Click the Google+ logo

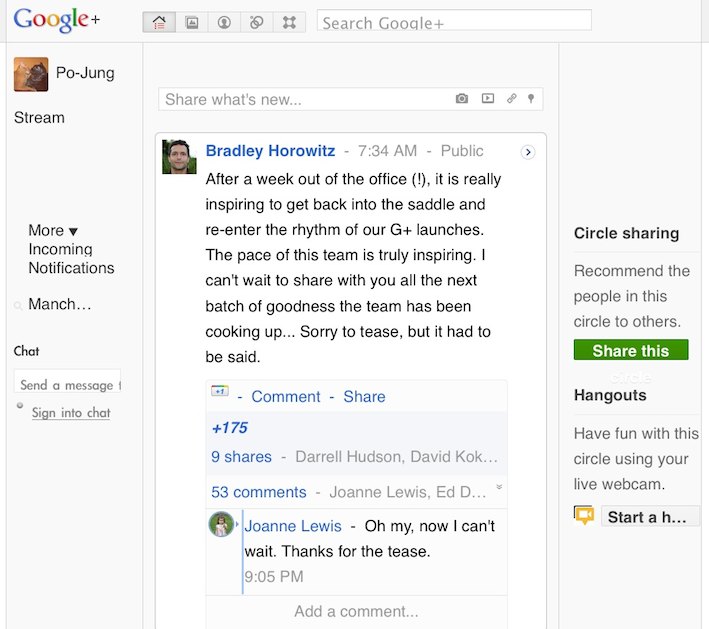coord(57,19)
